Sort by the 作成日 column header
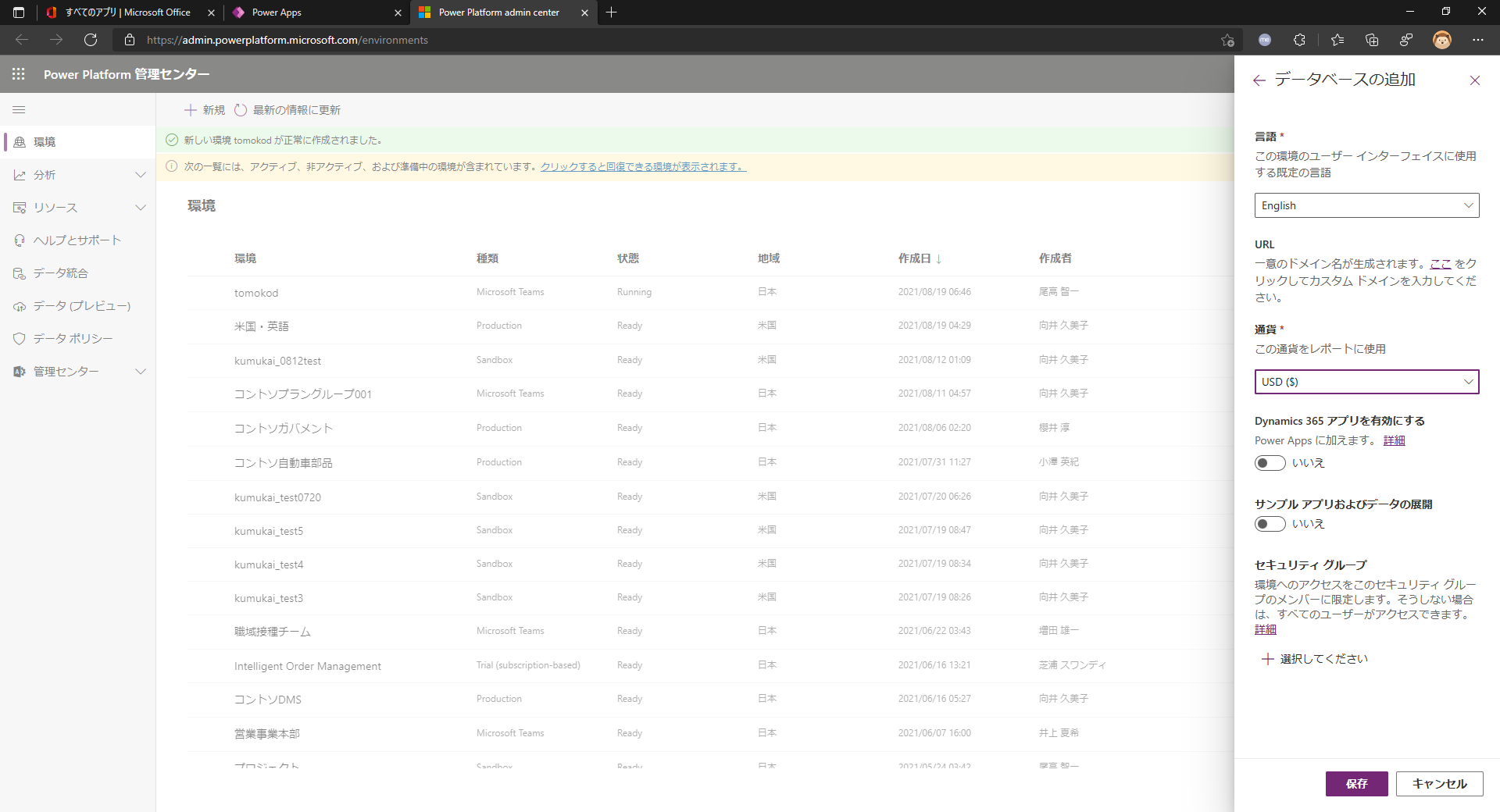 tap(920, 258)
